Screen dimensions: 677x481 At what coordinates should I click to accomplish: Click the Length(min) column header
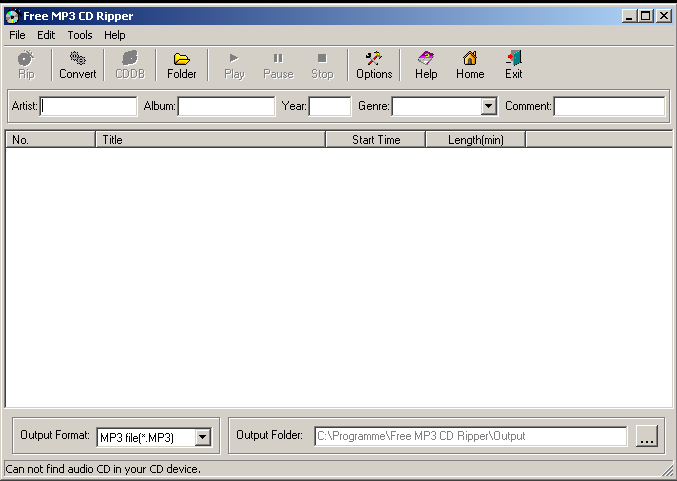tap(476, 140)
